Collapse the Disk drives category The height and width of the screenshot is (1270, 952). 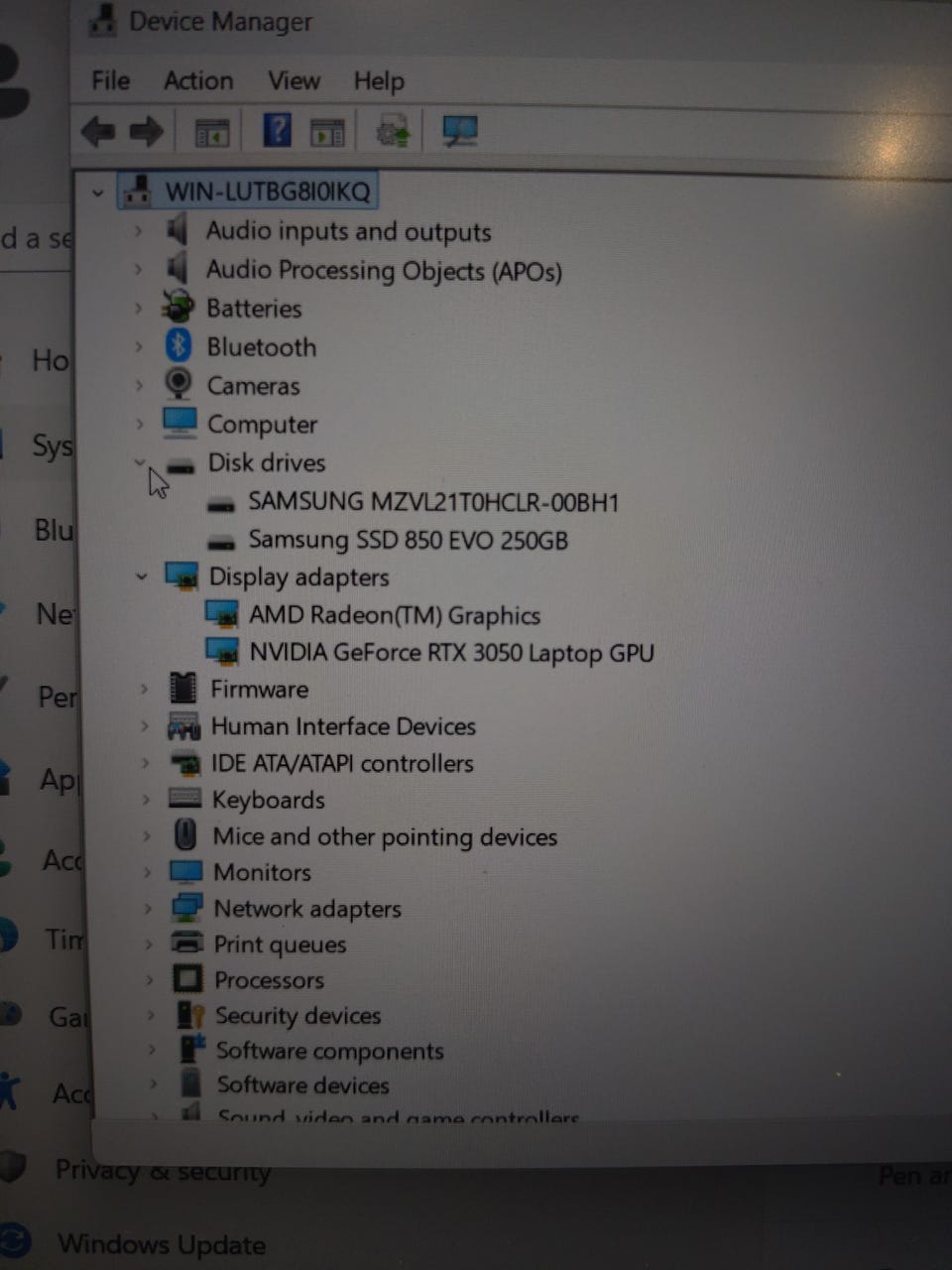click(140, 462)
